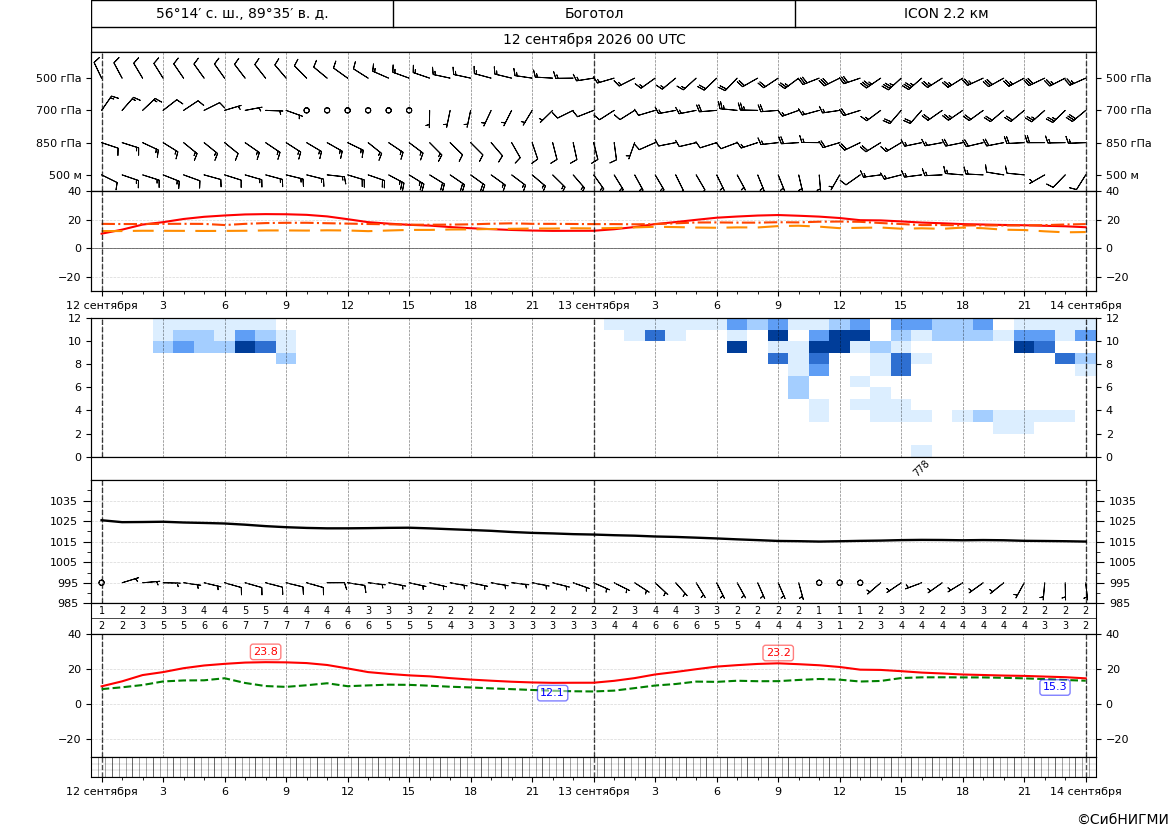Click the 12 сентября 2026 00 UTC heading
The image size is (1169, 827).
pyautogui.click(x=594, y=40)
